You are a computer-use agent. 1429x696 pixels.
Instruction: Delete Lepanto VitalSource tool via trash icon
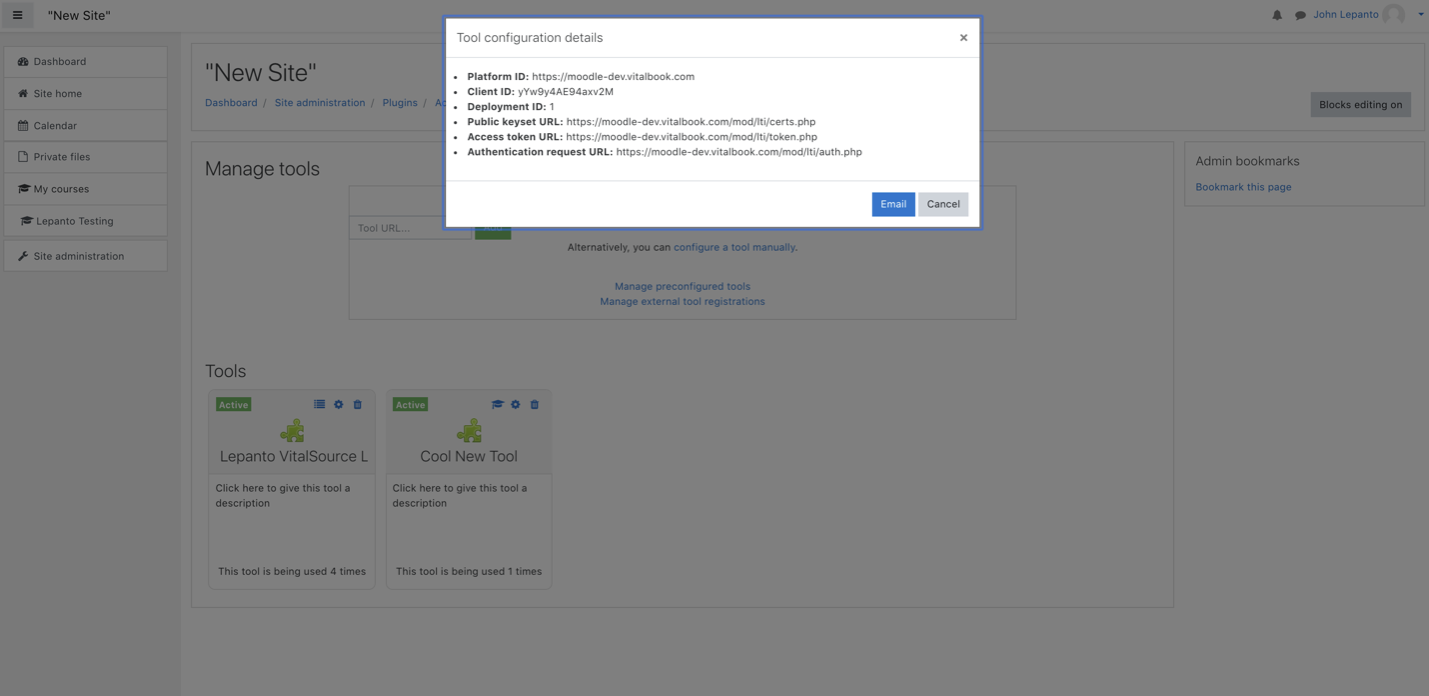[x=357, y=404]
